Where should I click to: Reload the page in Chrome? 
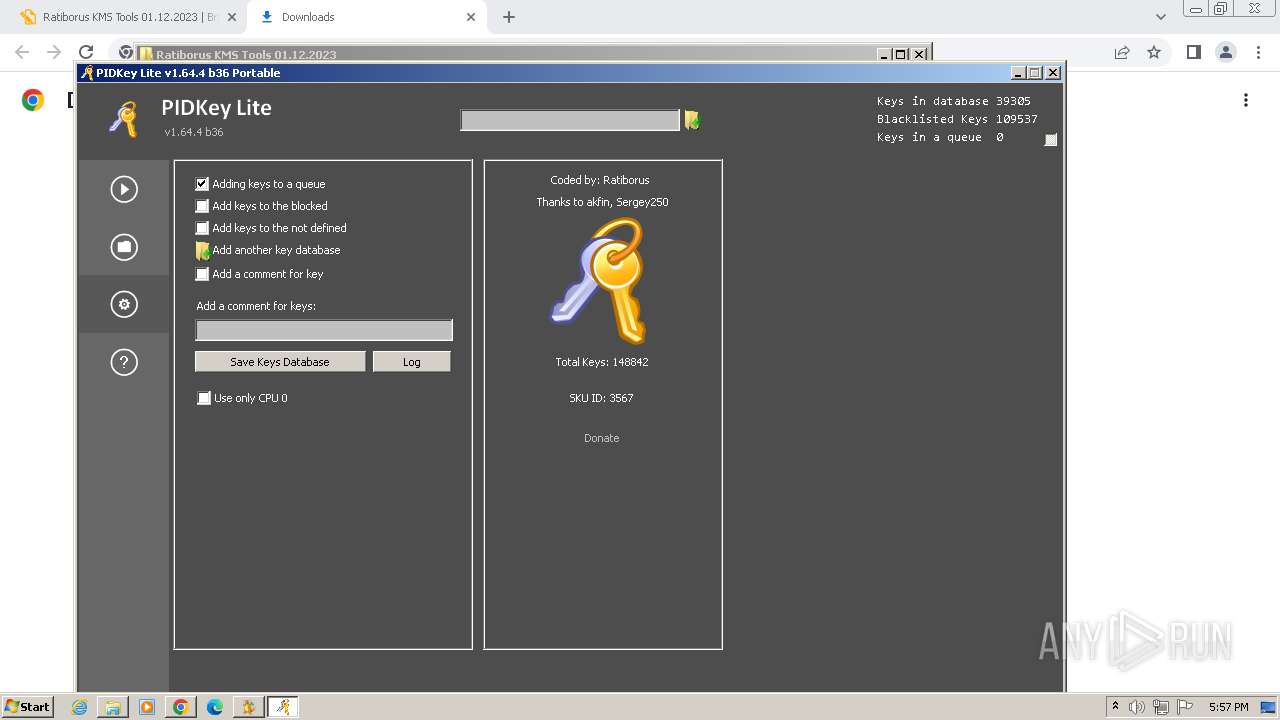(x=86, y=52)
